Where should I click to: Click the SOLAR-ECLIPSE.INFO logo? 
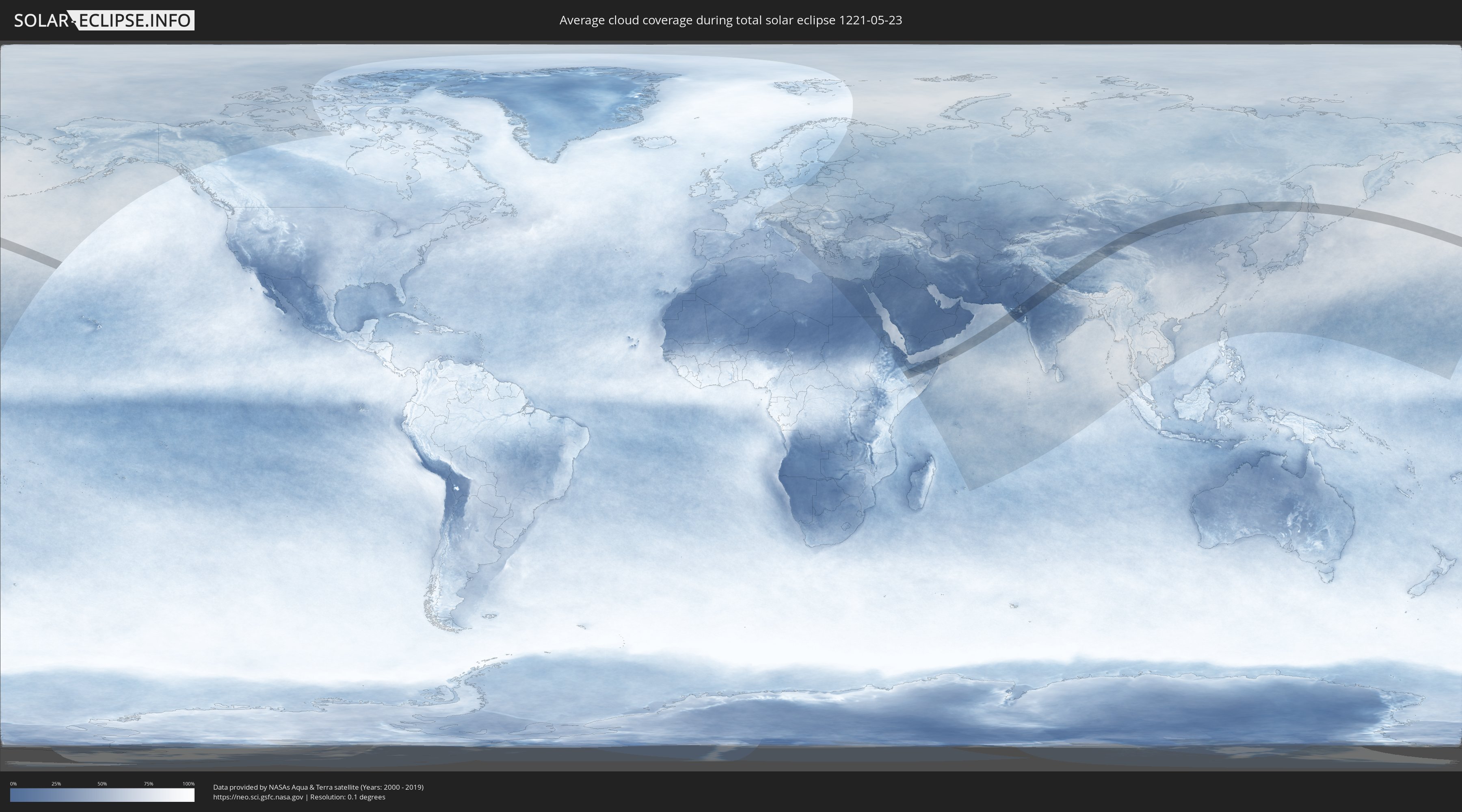click(x=104, y=20)
